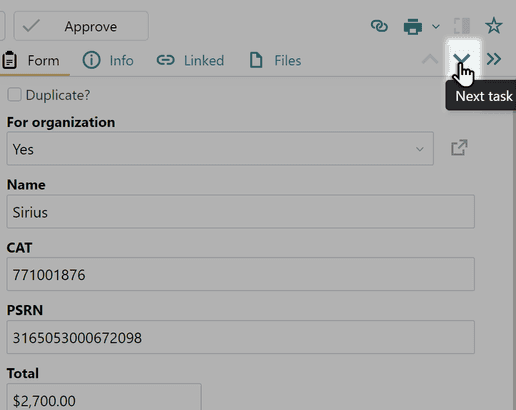
Task: Select the Form tab
Action: pyautogui.click(x=32, y=61)
